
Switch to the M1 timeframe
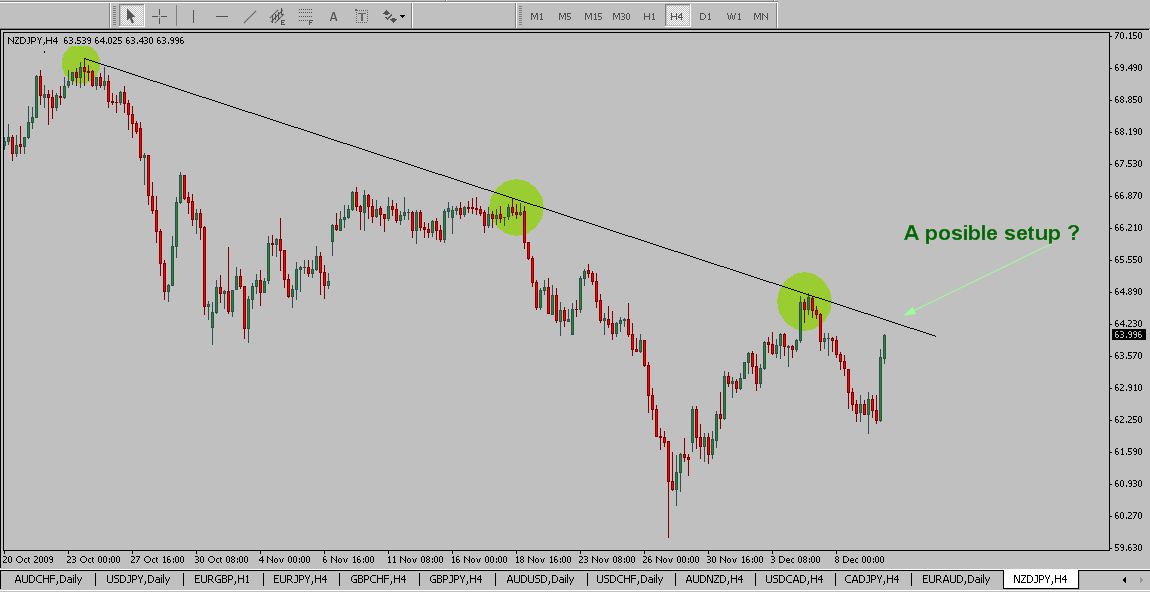point(537,16)
